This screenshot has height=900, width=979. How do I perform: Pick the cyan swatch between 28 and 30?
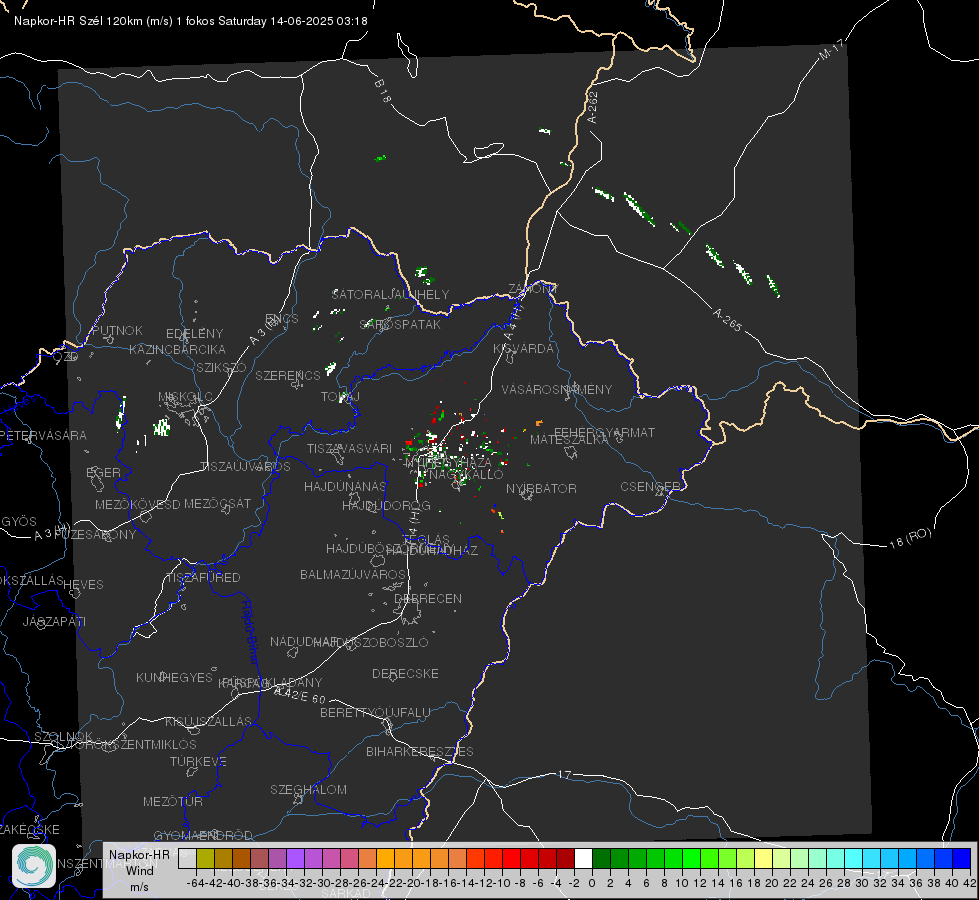853,858
